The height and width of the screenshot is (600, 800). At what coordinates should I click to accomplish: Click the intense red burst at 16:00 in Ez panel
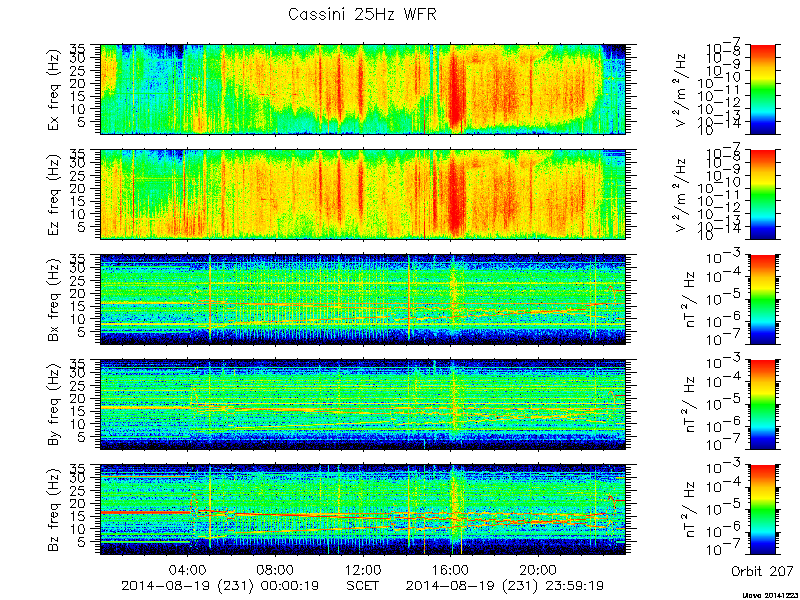455,196
